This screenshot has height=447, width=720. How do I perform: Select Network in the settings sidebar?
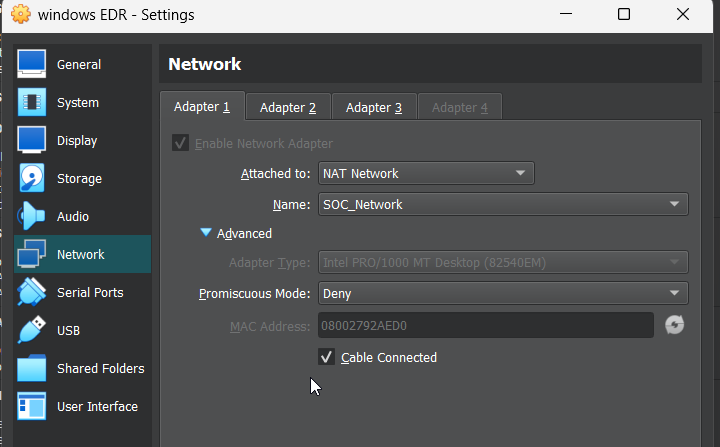pyautogui.click(x=80, y=255)
